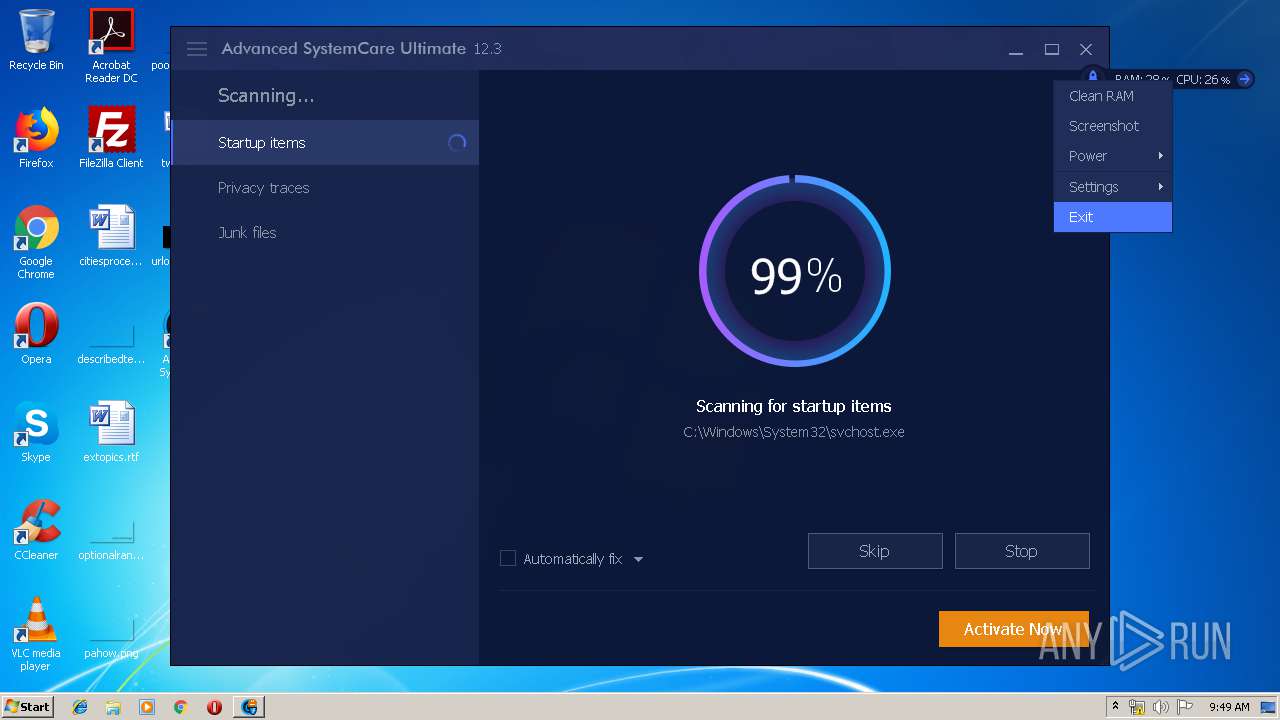Click the network icon in system tray

point(1137,707)
